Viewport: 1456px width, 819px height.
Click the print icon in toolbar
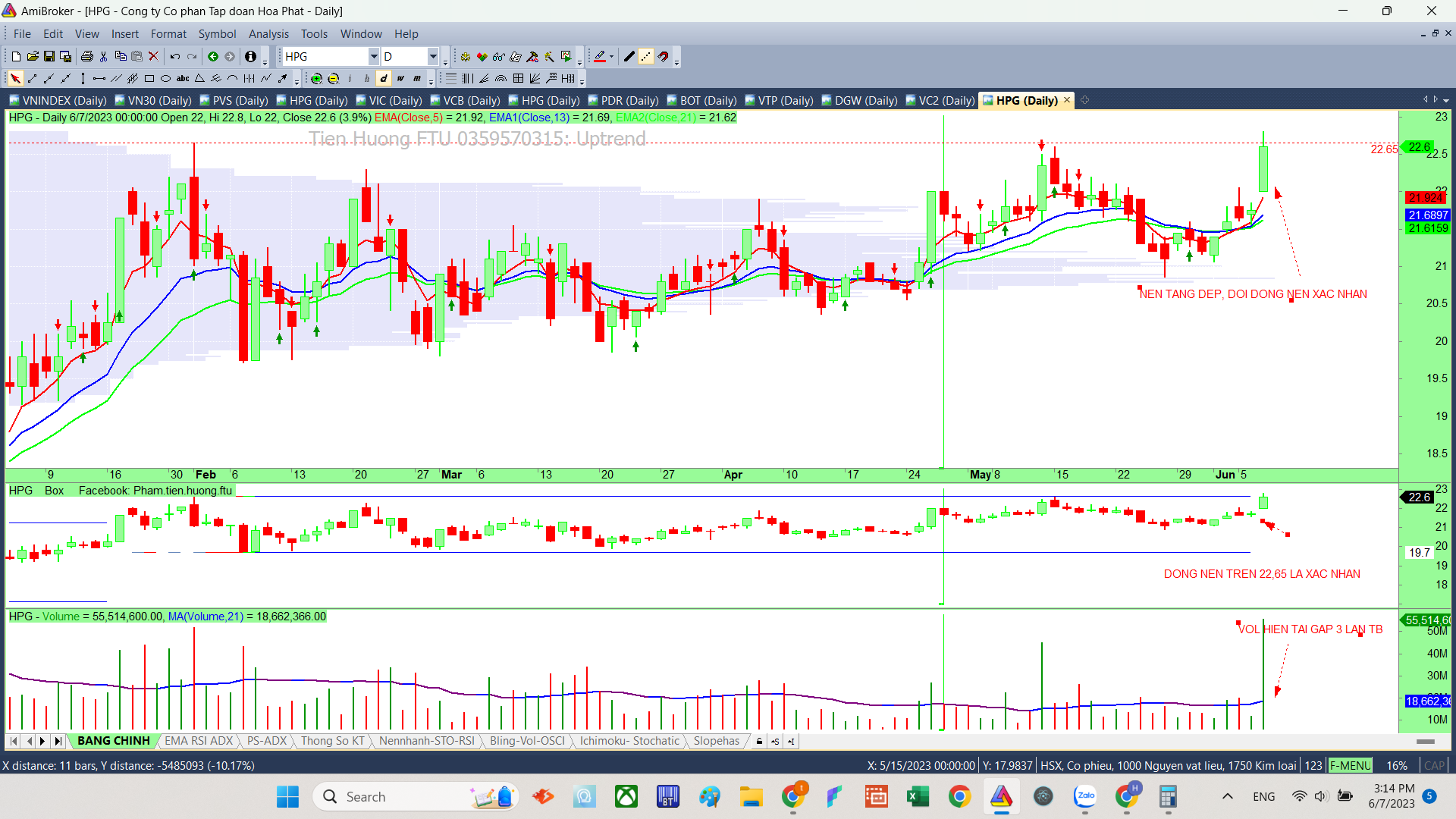click(86, 56)
